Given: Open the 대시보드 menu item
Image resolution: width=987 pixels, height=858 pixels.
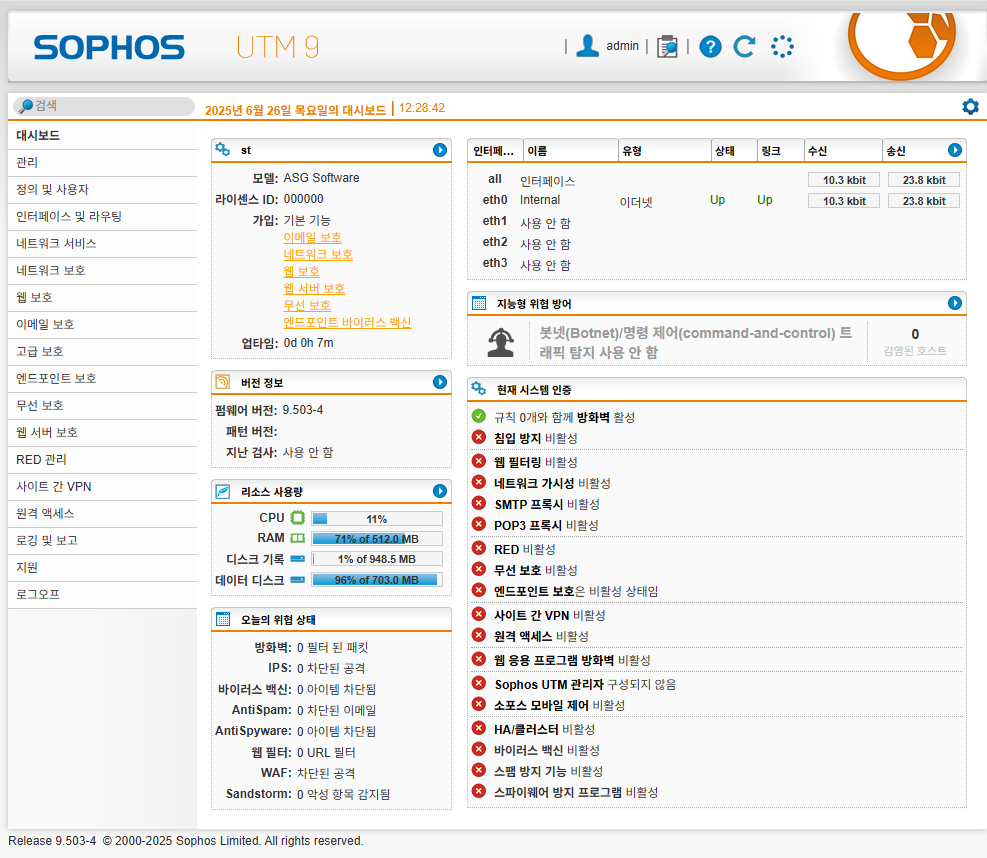Looking at the screenshot, I should point(103,135).
